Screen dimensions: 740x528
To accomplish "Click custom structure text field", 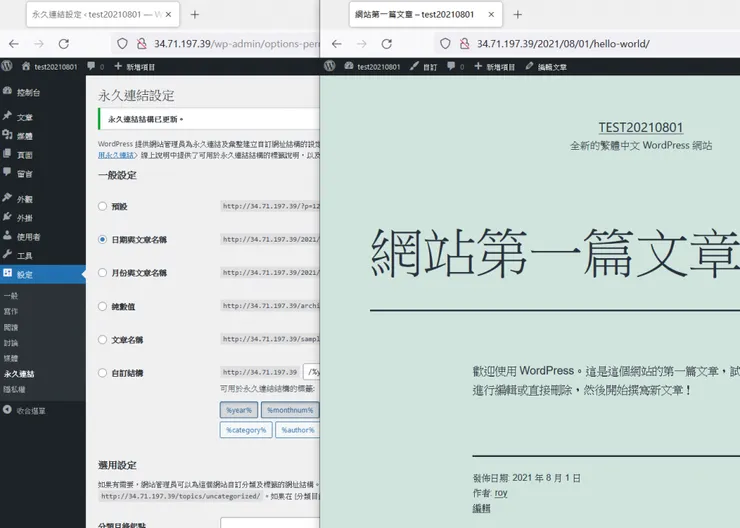I will coord(311,372).
